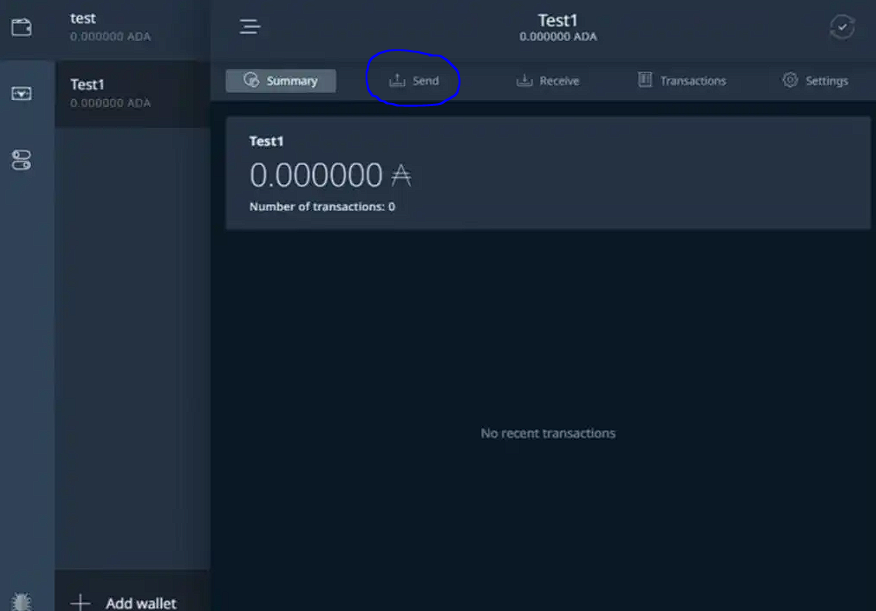
Task: Open the Receive tab
Action: tap(548, 81)
